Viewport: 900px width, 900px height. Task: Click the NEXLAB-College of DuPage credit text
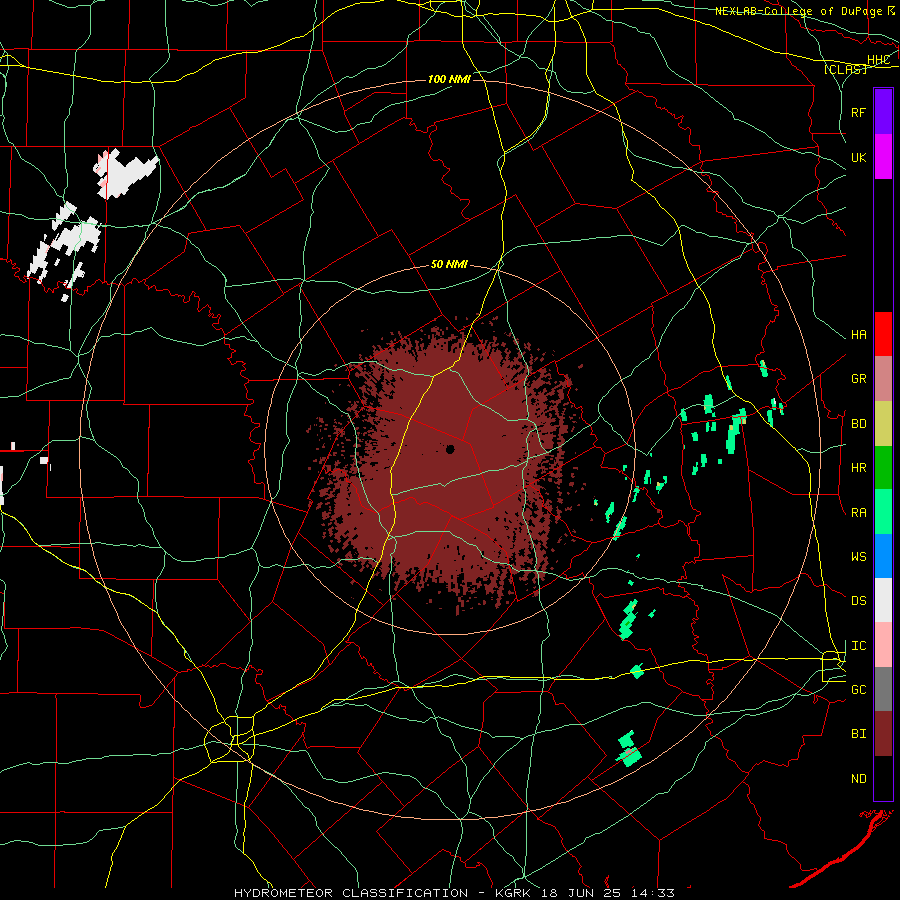coord(798,11)
